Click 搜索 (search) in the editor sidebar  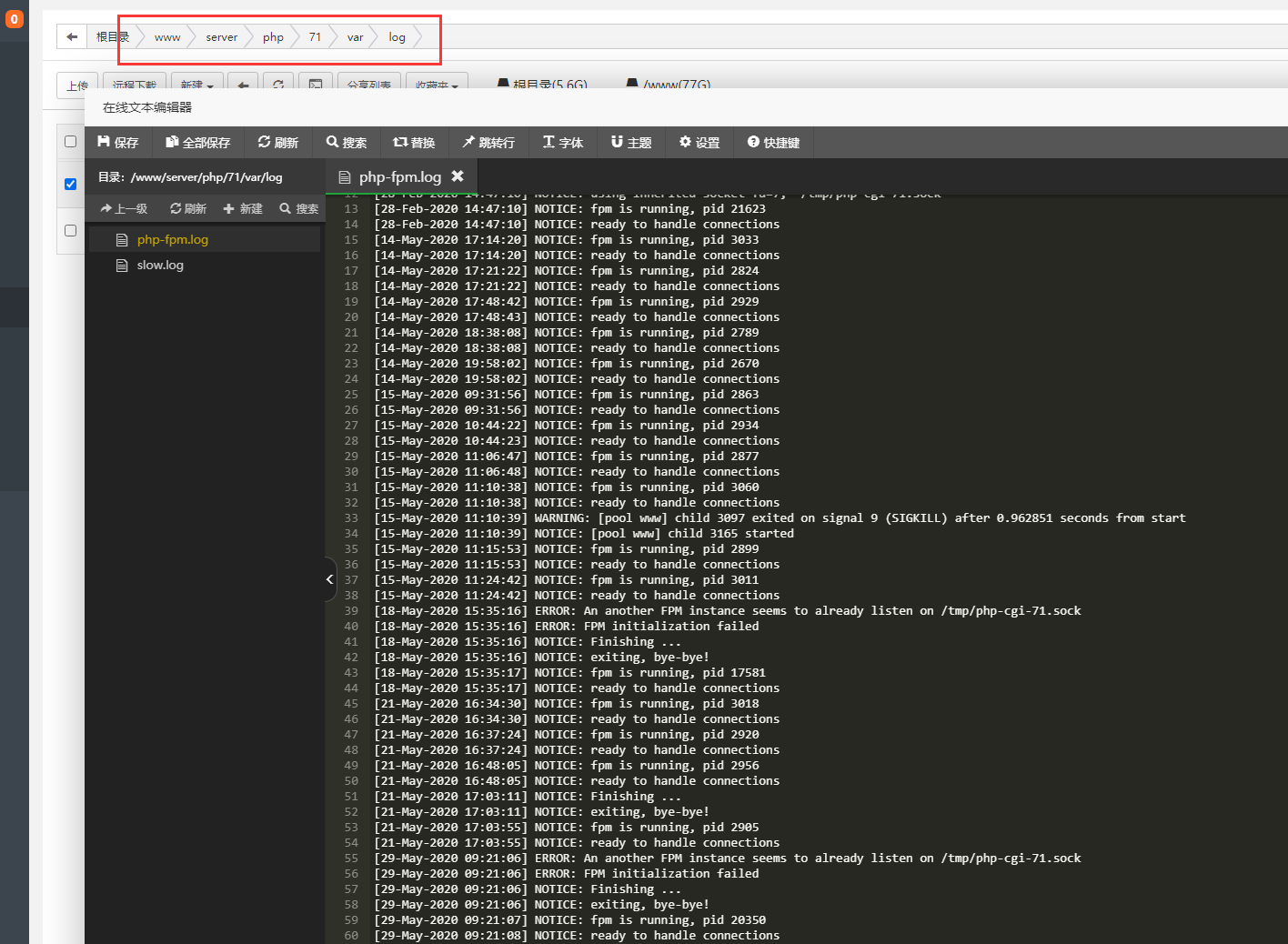pos(299,208)
